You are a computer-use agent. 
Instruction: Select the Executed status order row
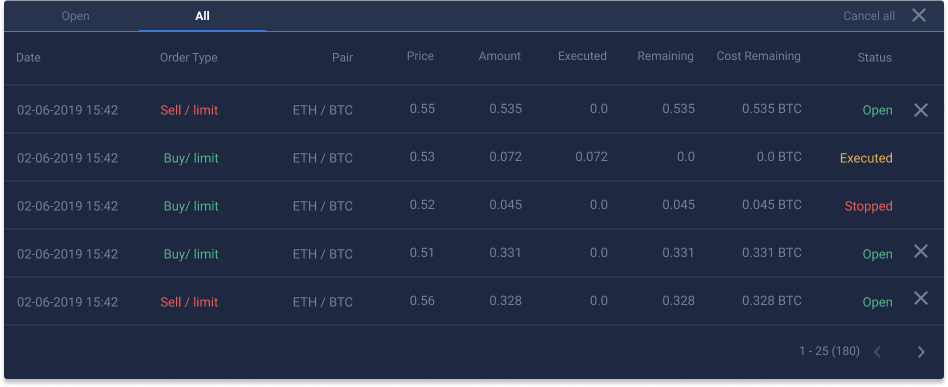pyautogui.click(x=474, y=158)
